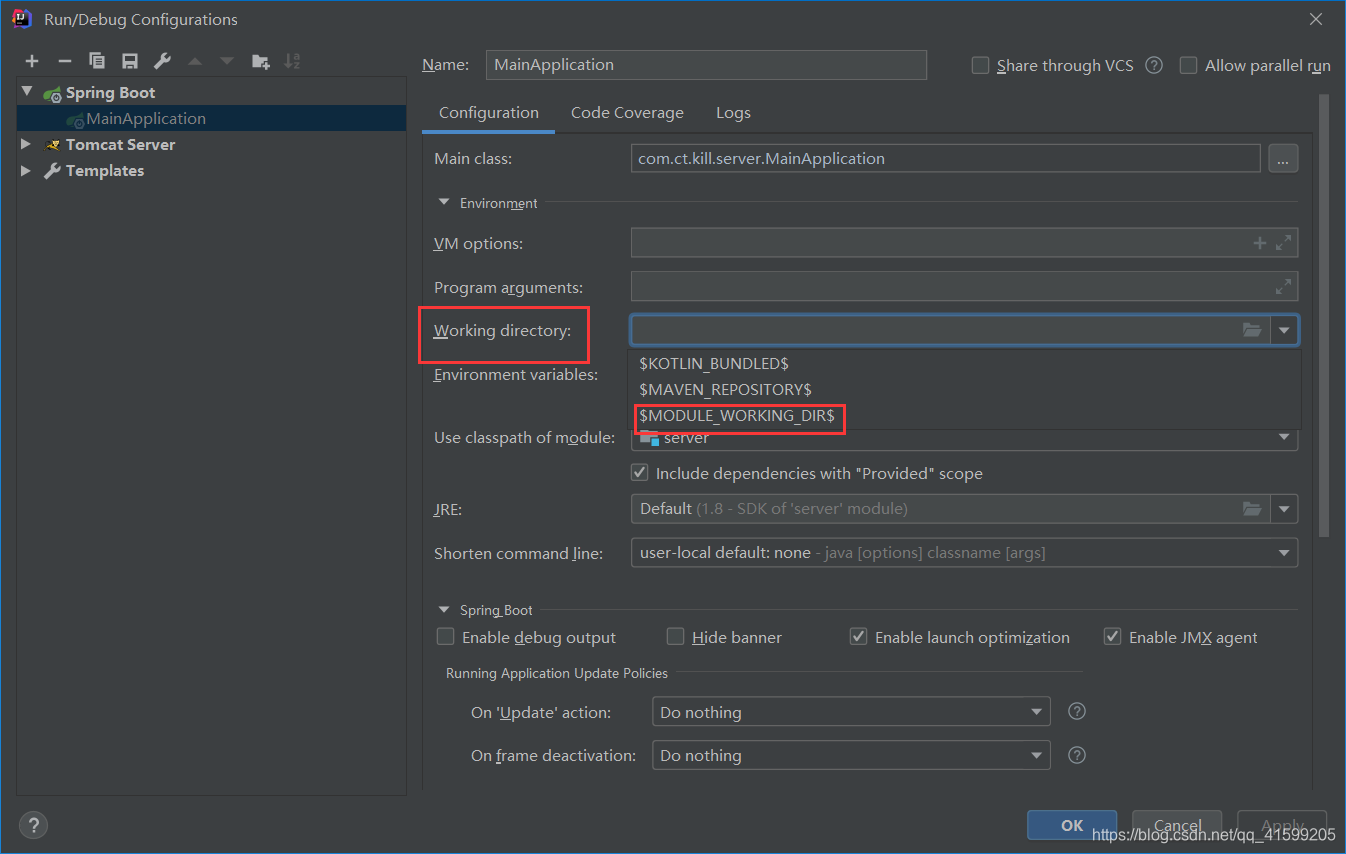Open Working directory dropdown arrow
Image resolution: width=1346 pixels, height=854 pixels.
click(1284, 330)
